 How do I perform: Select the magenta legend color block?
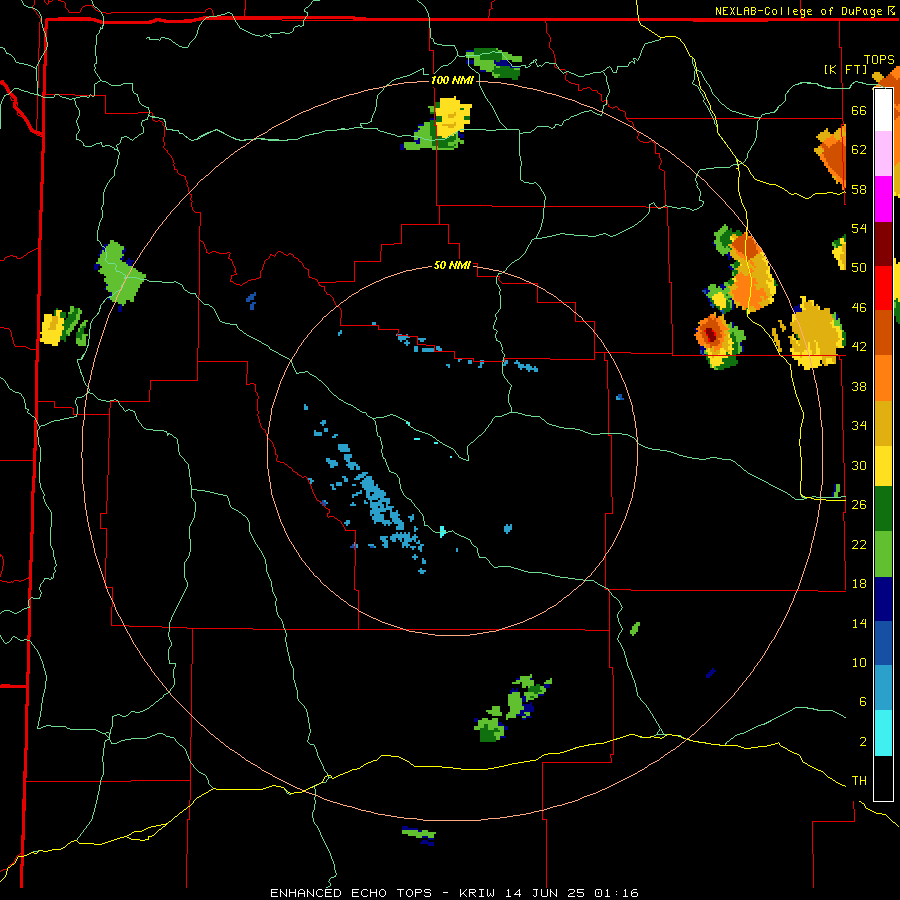[883, 199]
